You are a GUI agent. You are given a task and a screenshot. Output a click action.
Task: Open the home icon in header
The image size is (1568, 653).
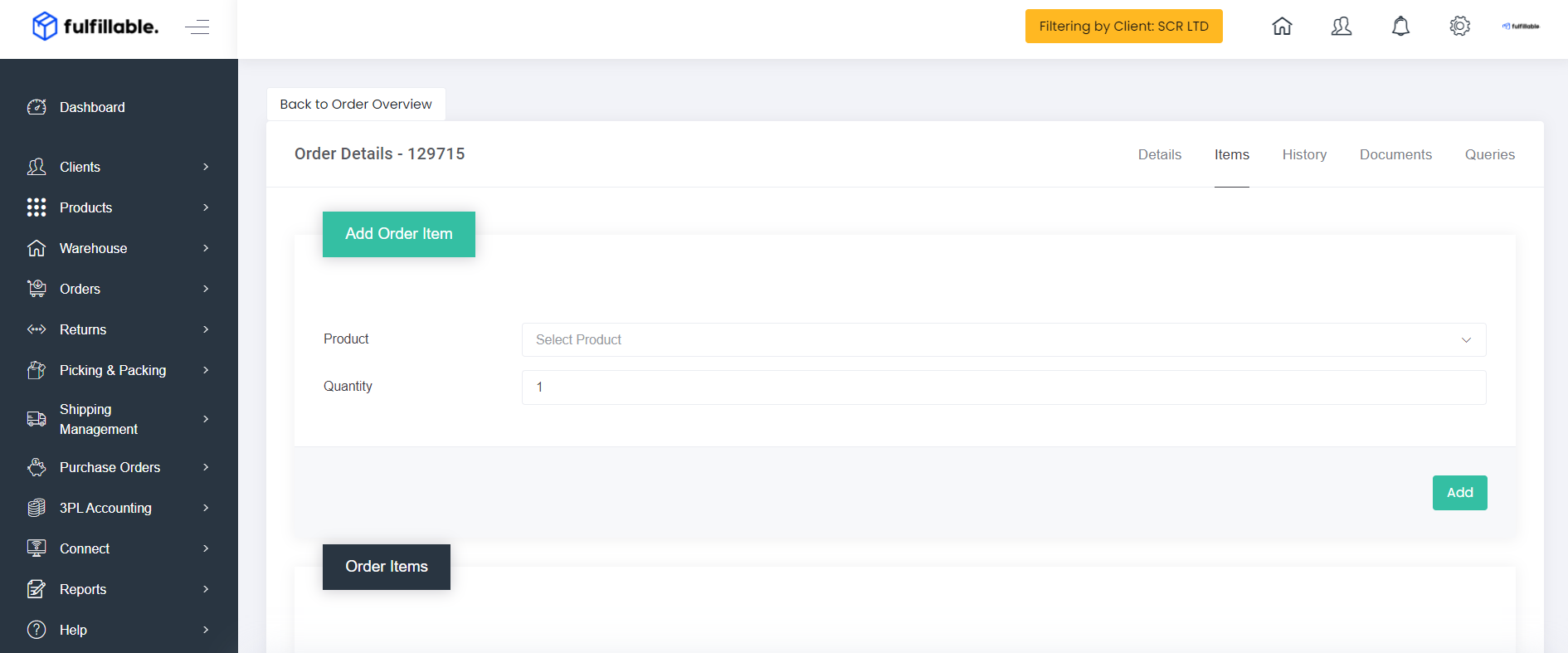pos(1282,27)
